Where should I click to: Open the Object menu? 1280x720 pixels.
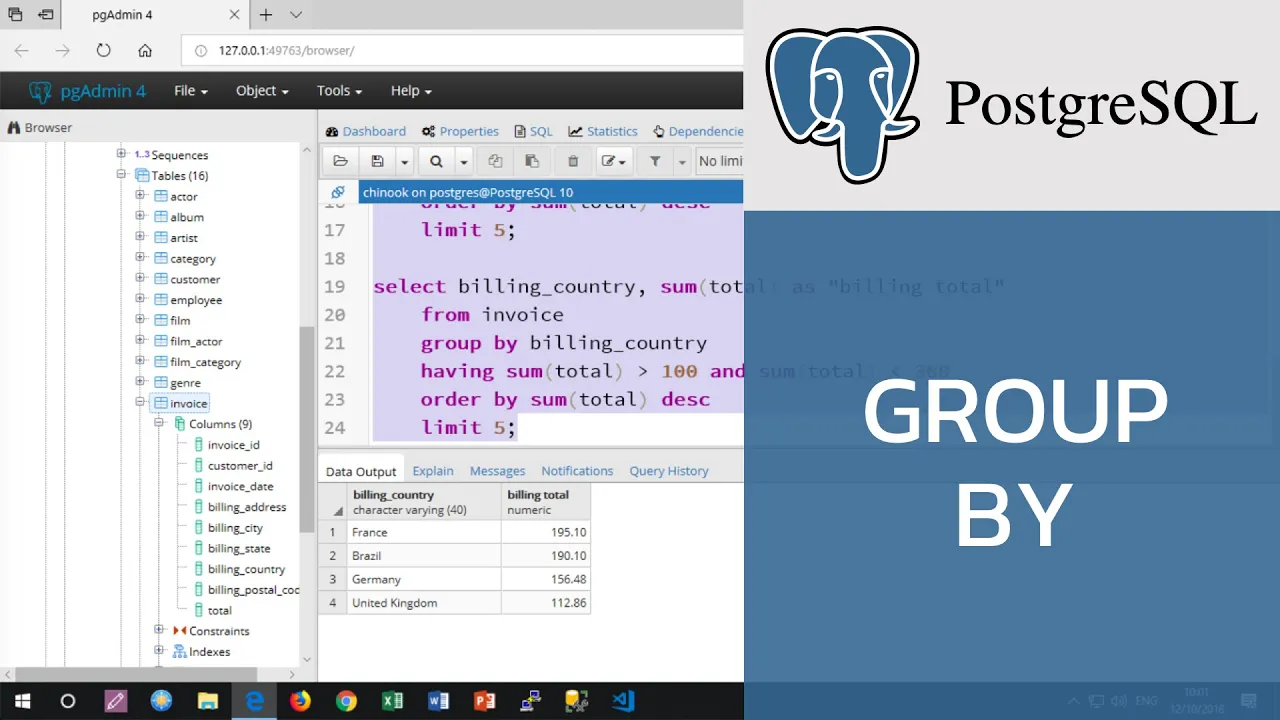(262, 90)
